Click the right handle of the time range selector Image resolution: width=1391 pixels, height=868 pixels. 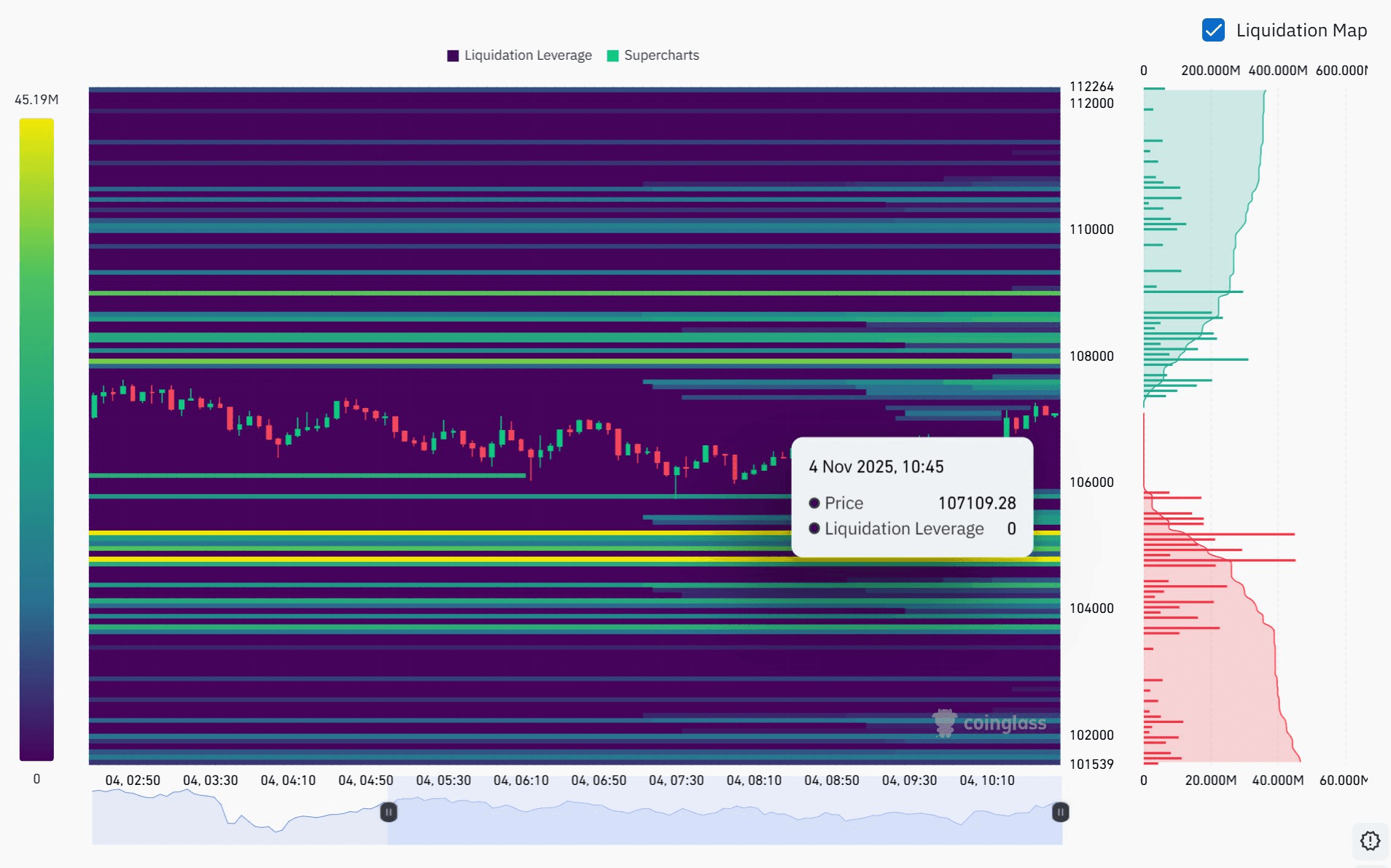point(1061,812)
